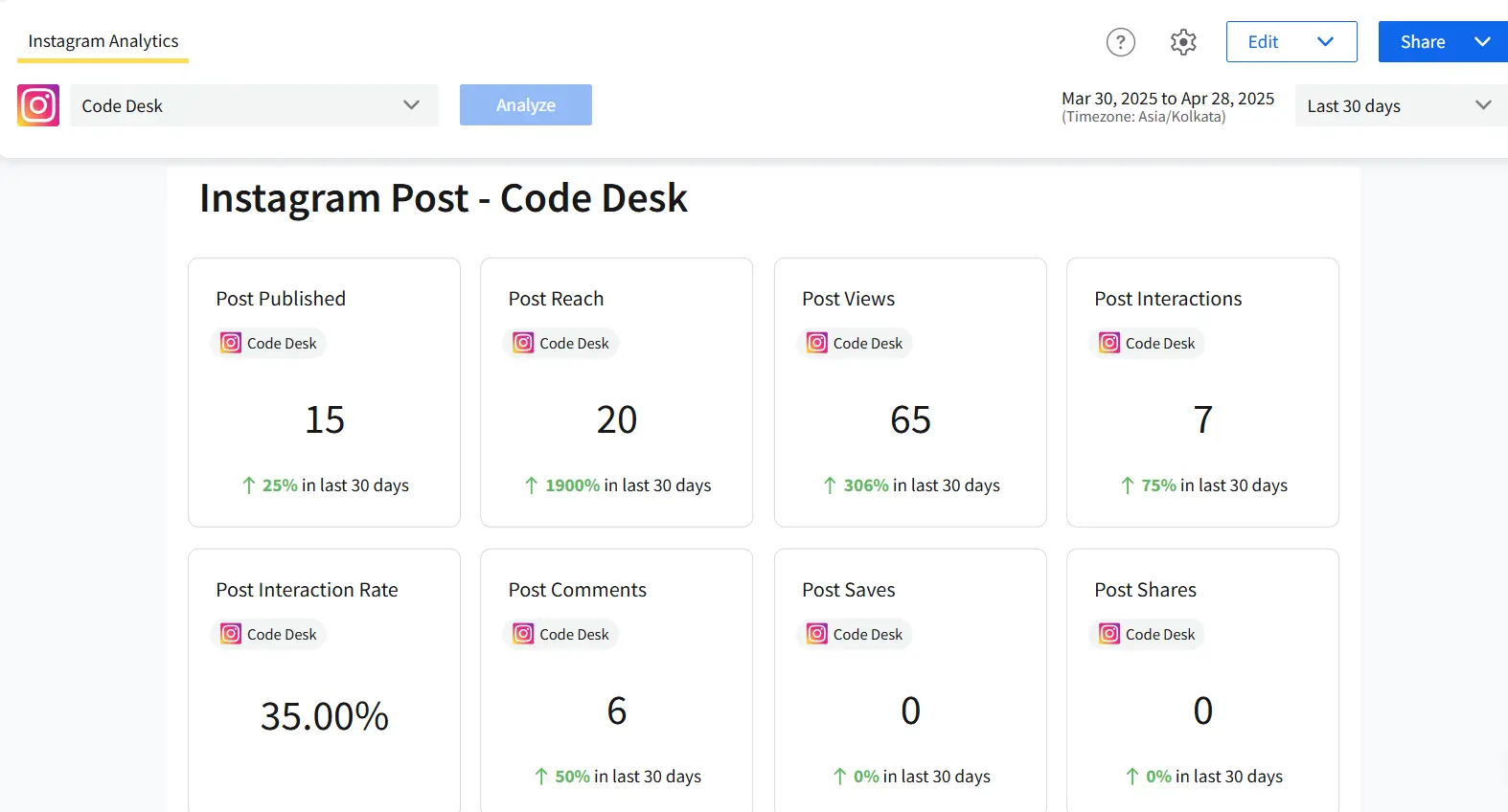Click Instagram icon in Post Reach card
Viewport: 1508px width, 812px height.
[523, 343]
